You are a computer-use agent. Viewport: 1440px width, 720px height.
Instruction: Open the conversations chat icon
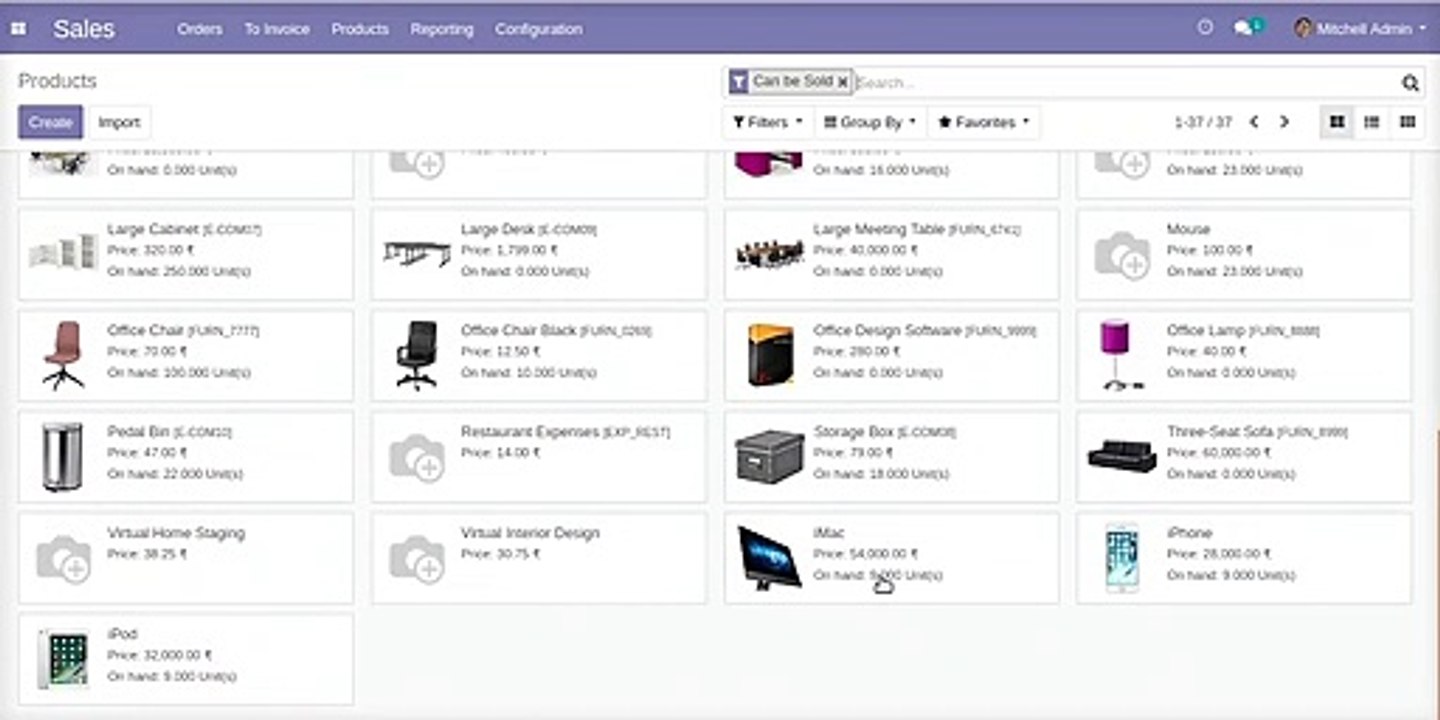click(x=1243, y=29)
